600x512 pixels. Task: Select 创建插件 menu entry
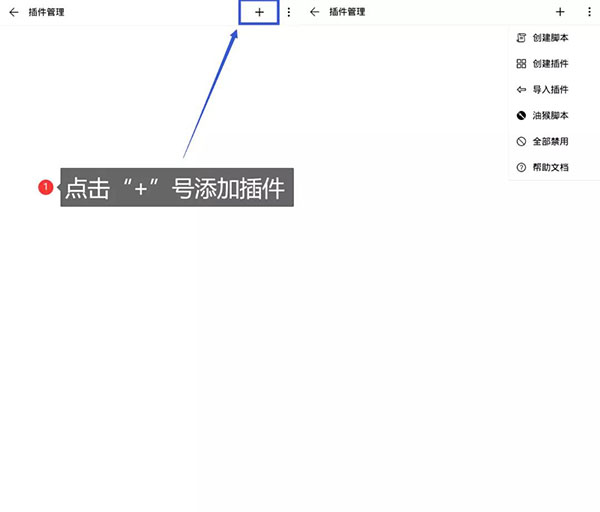[554, 64]
